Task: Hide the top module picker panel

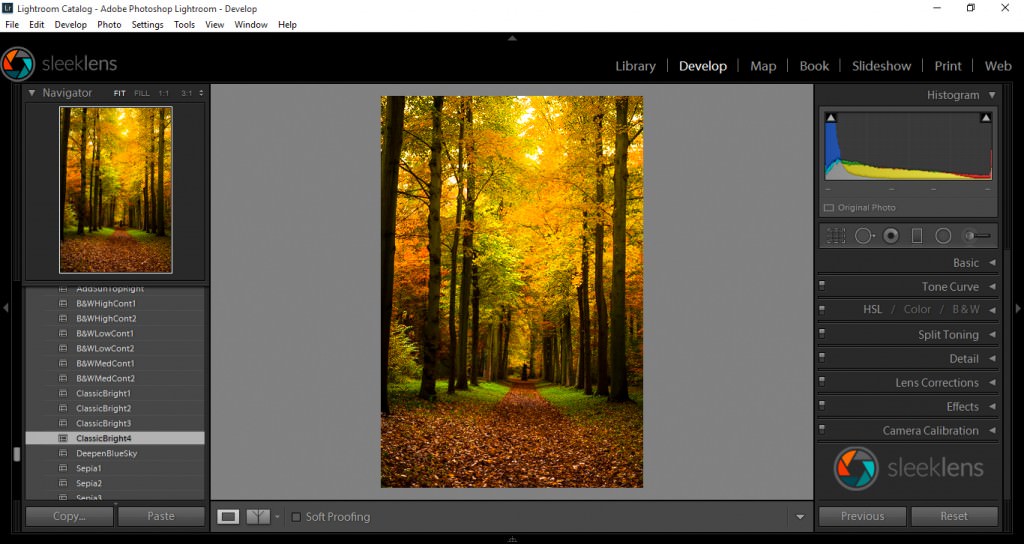Action: (x=512, y=39)
